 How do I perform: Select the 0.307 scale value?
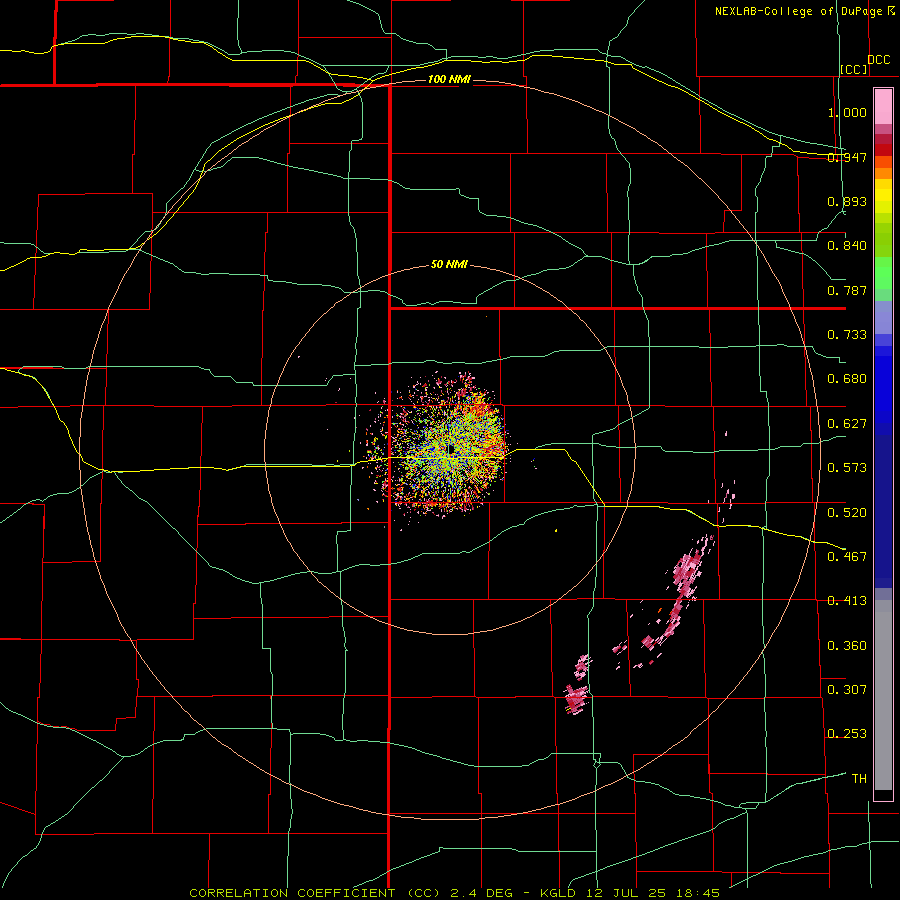click(847, 689)
